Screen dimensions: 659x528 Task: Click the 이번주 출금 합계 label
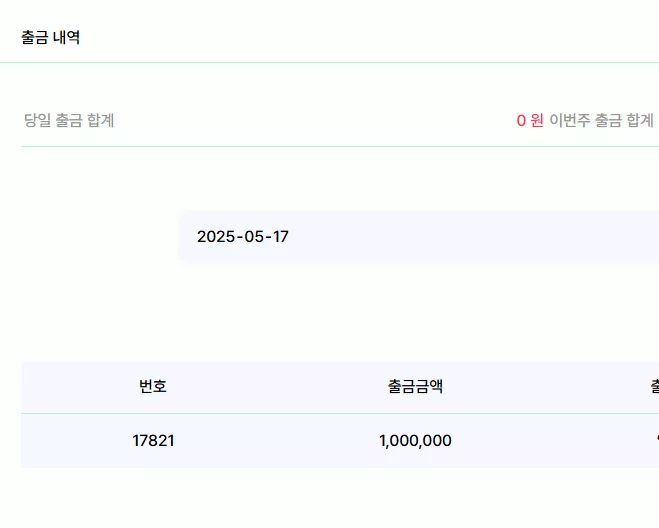pos(601,120)
